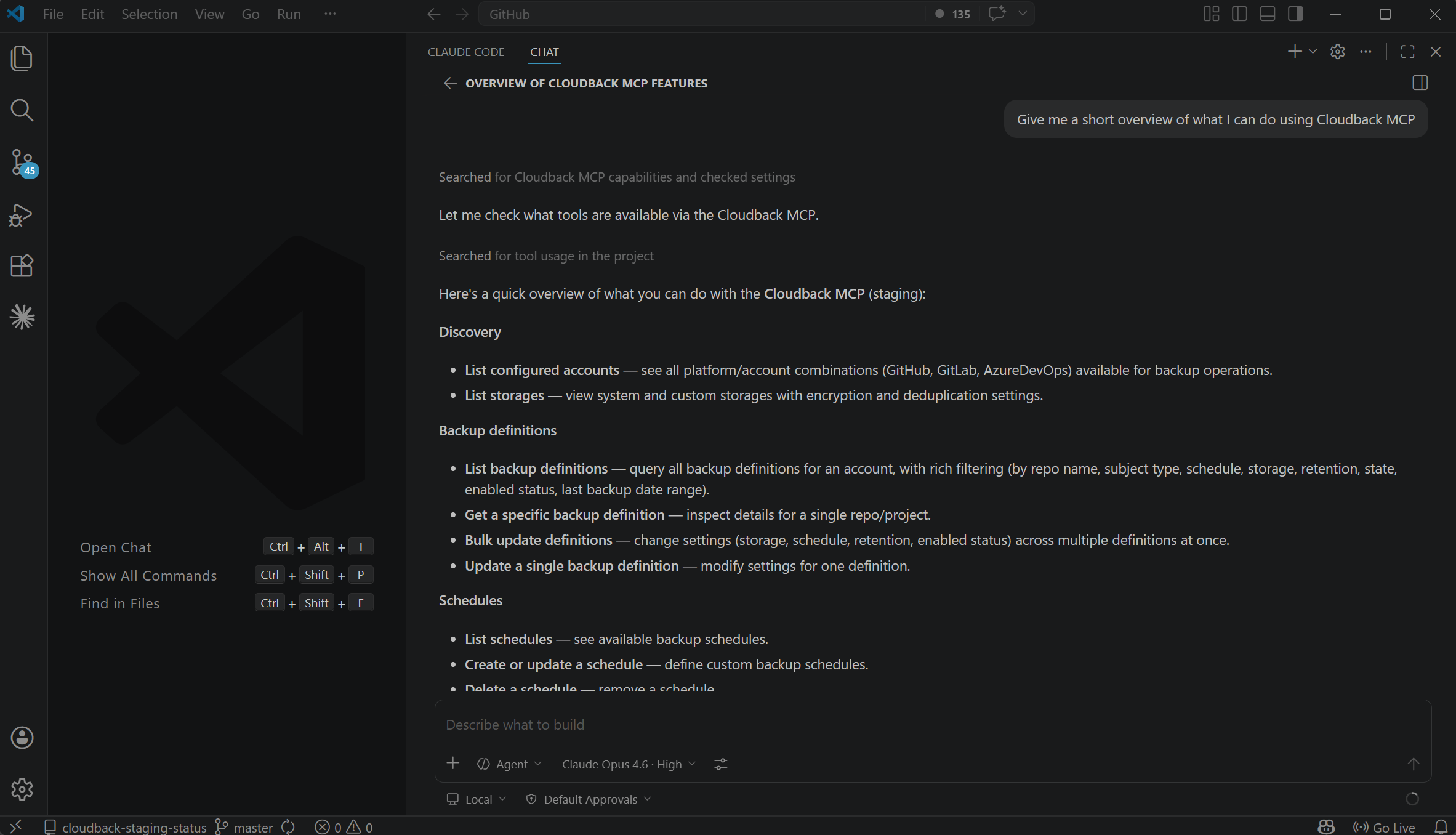Viewport: 1456px width, 835px height.
Task: Toggle chat side panel layout icon
Action: [1420, 83]
